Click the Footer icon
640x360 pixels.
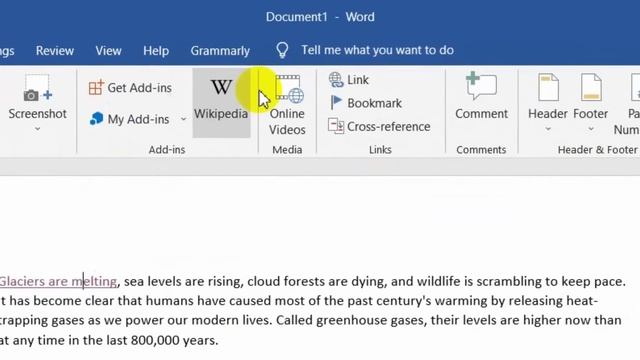[591, 87]
